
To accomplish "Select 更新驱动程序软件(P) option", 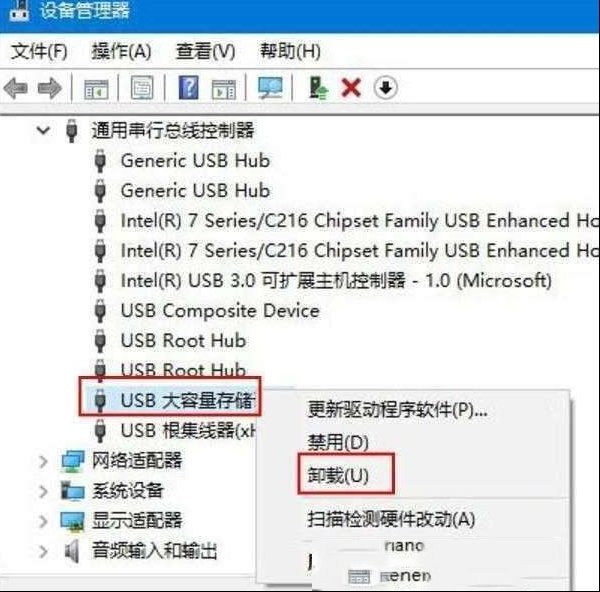I will coord(398,409).
